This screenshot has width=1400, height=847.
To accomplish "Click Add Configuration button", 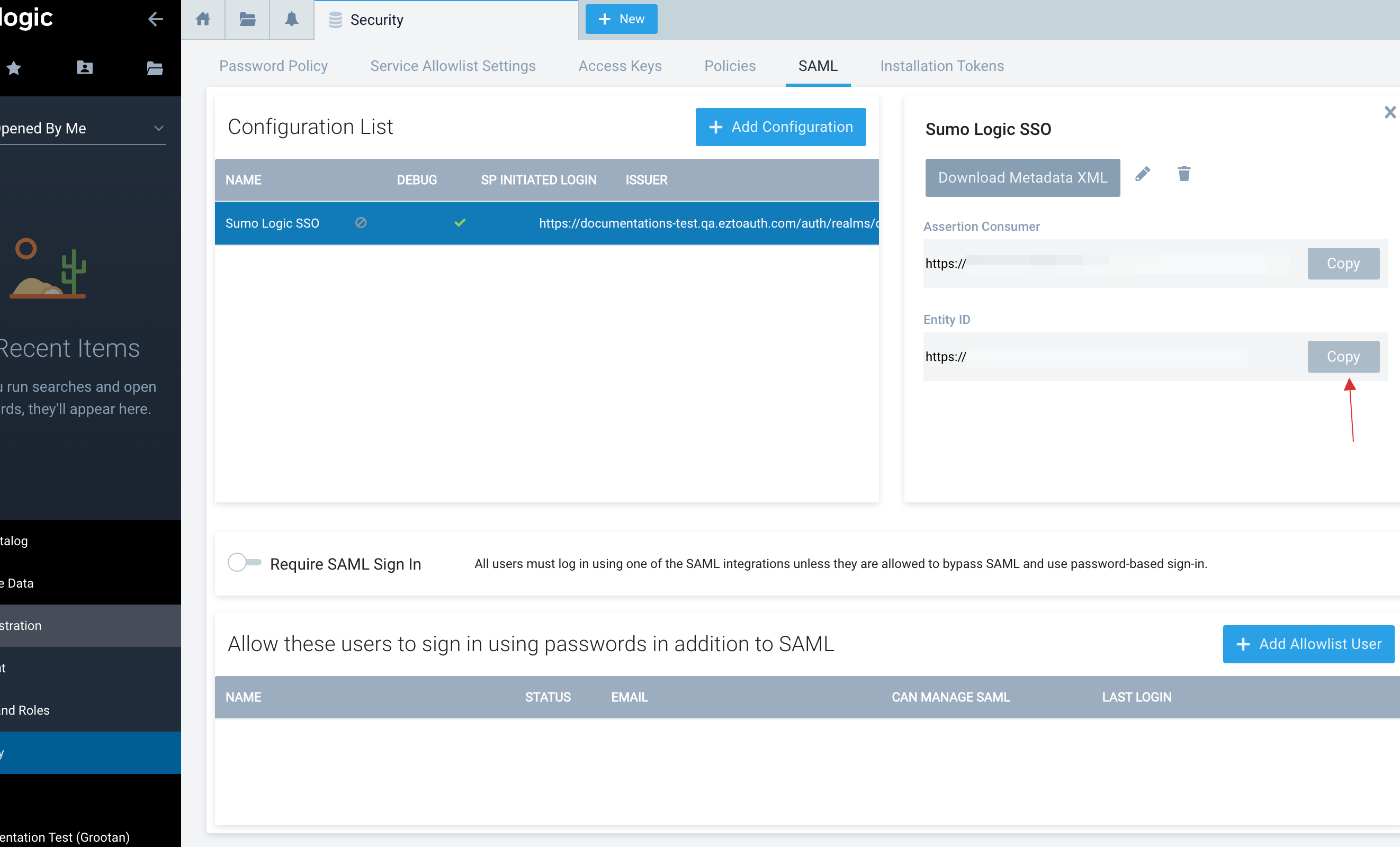I will (x=780, y=127).
